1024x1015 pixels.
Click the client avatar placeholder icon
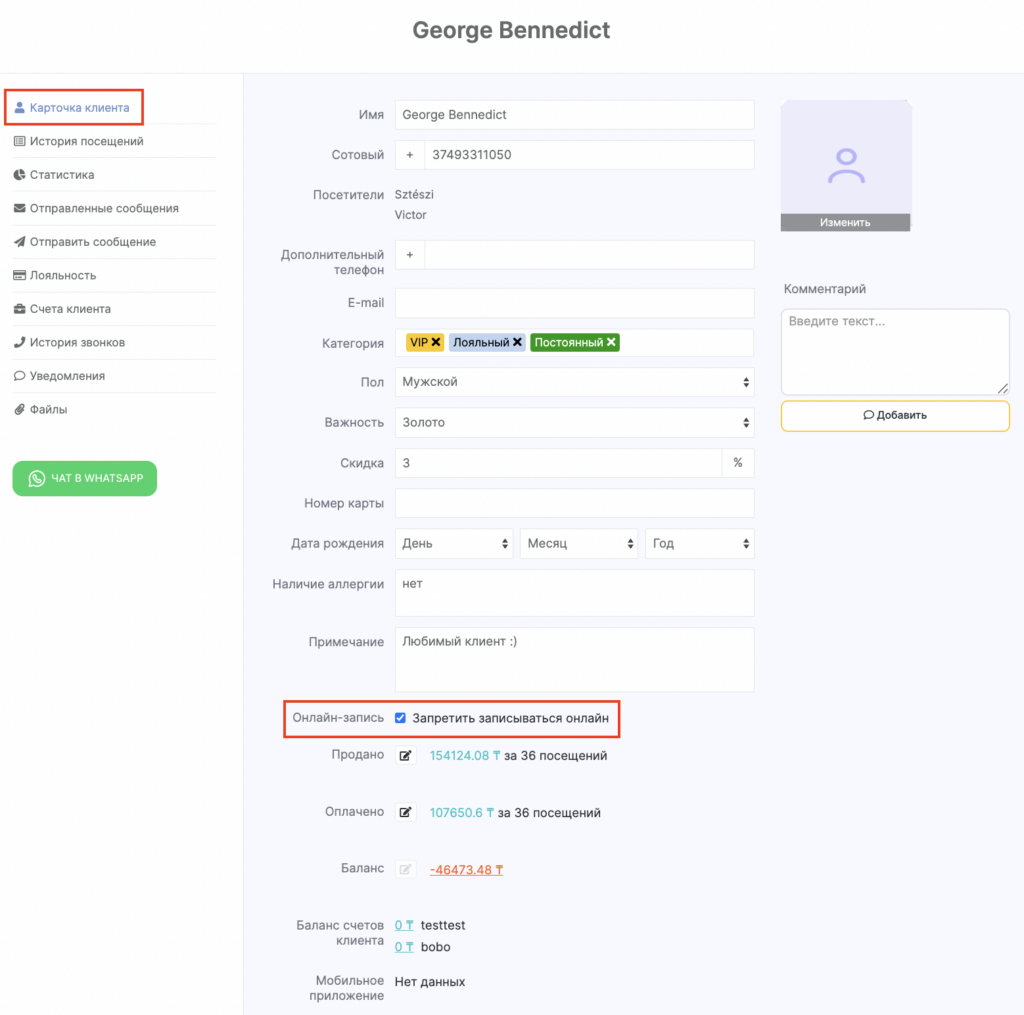[x=845, y=165]
